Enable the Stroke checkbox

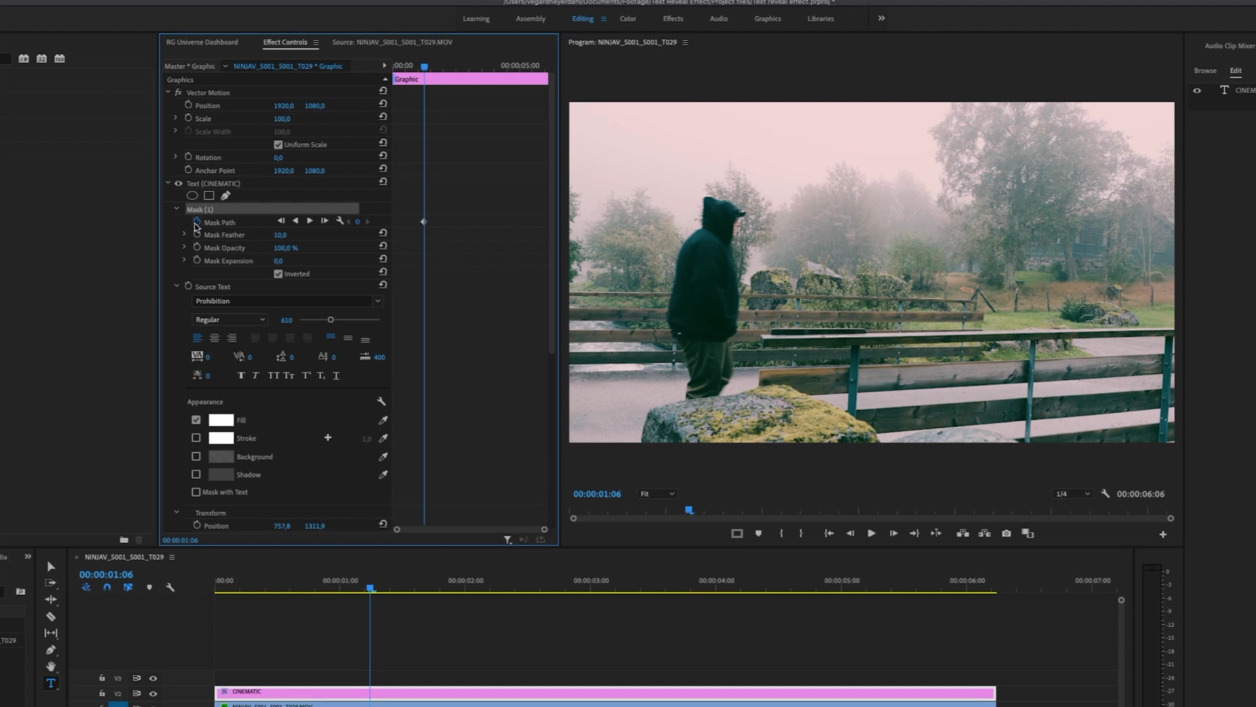tap(196, 438)
